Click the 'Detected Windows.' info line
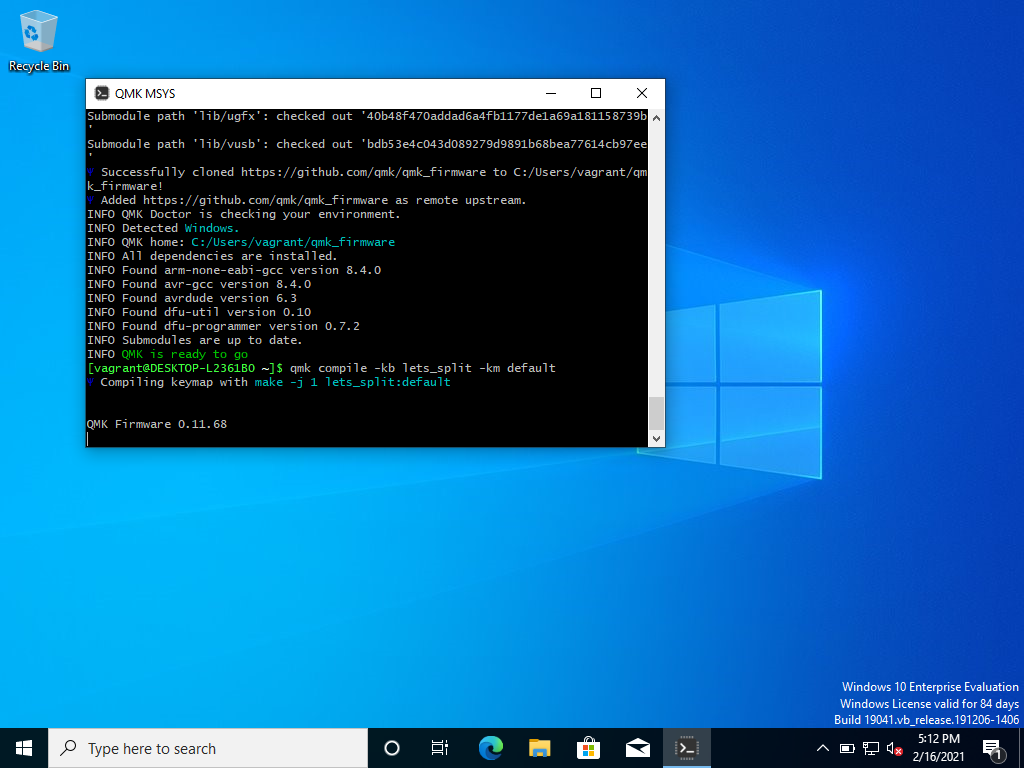Screen dimensions: 1024x768 163,228
